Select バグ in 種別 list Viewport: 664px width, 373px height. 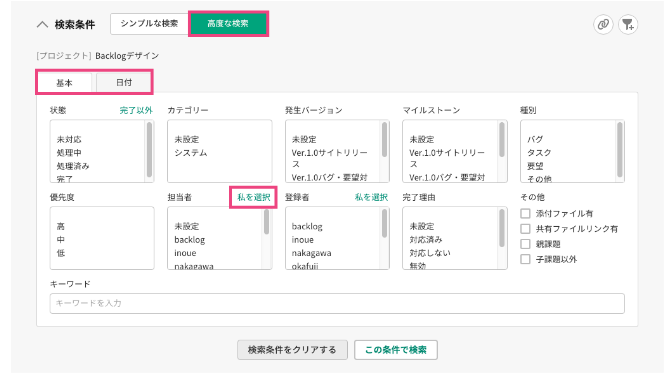point(535,139)
